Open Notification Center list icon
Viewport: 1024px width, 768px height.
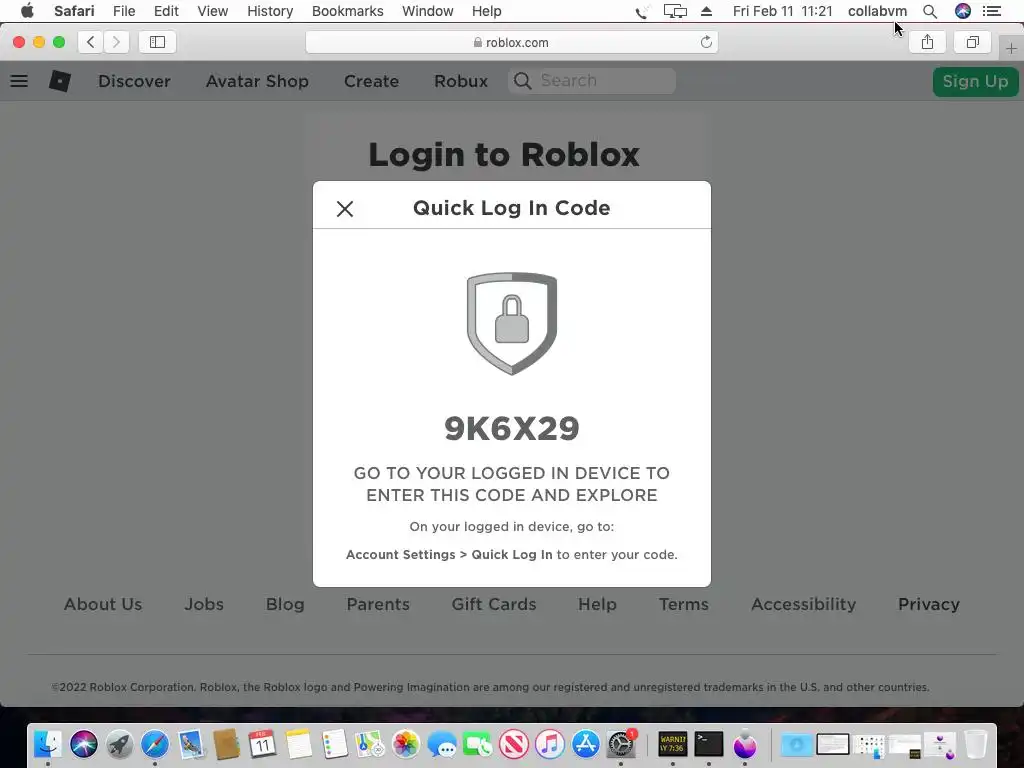point(992,11)
